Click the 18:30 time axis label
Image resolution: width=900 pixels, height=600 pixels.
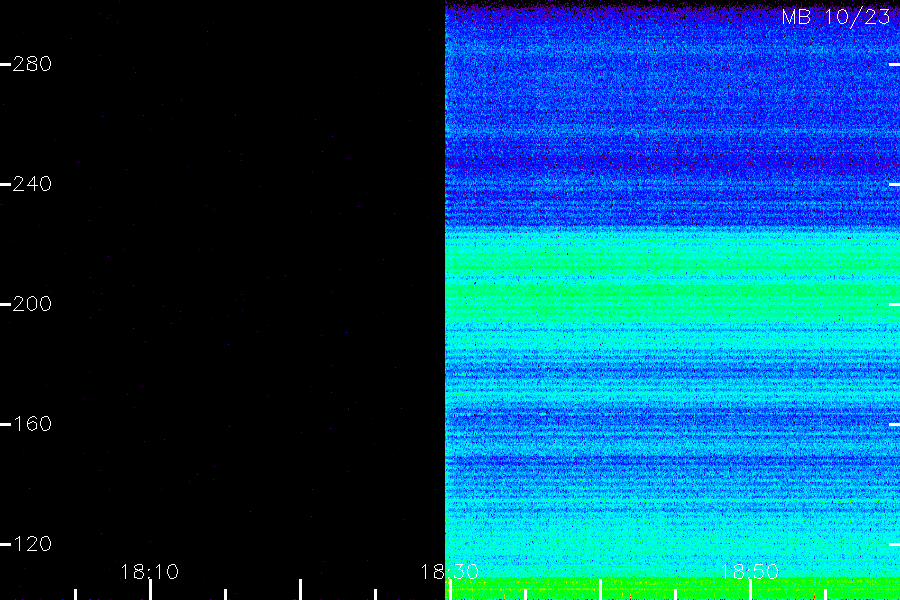[449, 572]
